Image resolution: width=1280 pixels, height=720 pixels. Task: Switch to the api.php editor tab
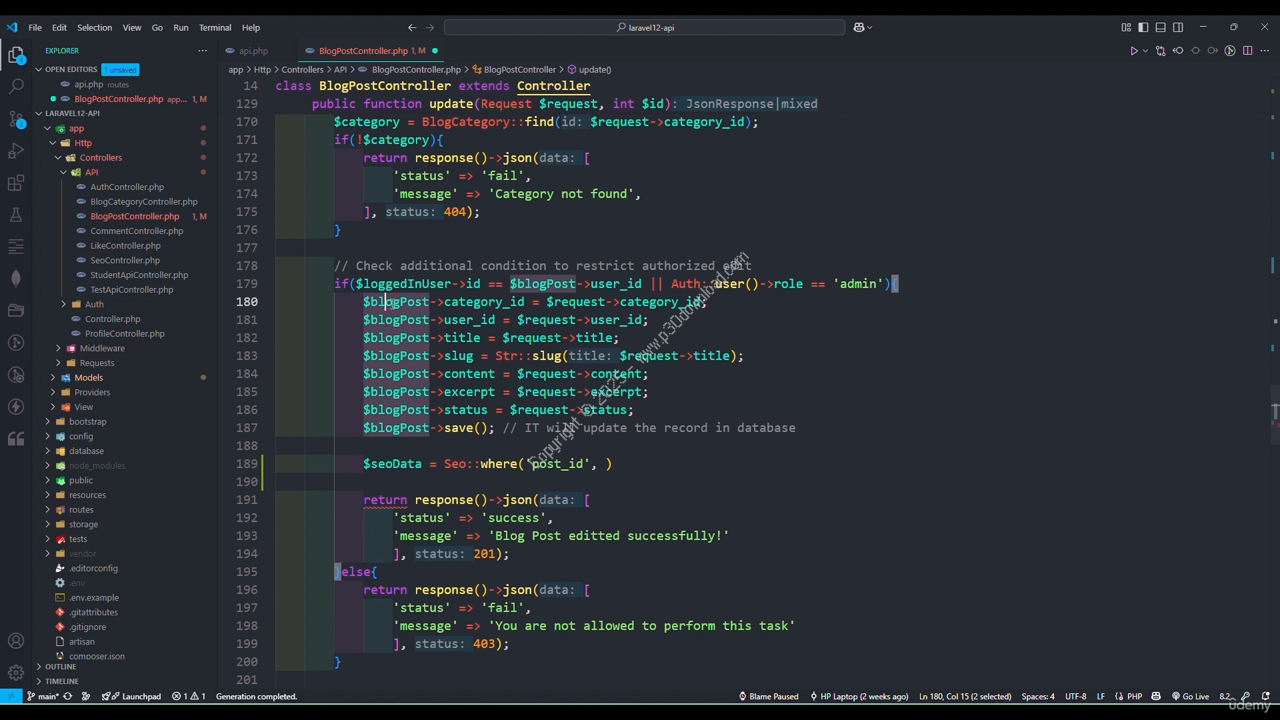(x=253, y=51)
